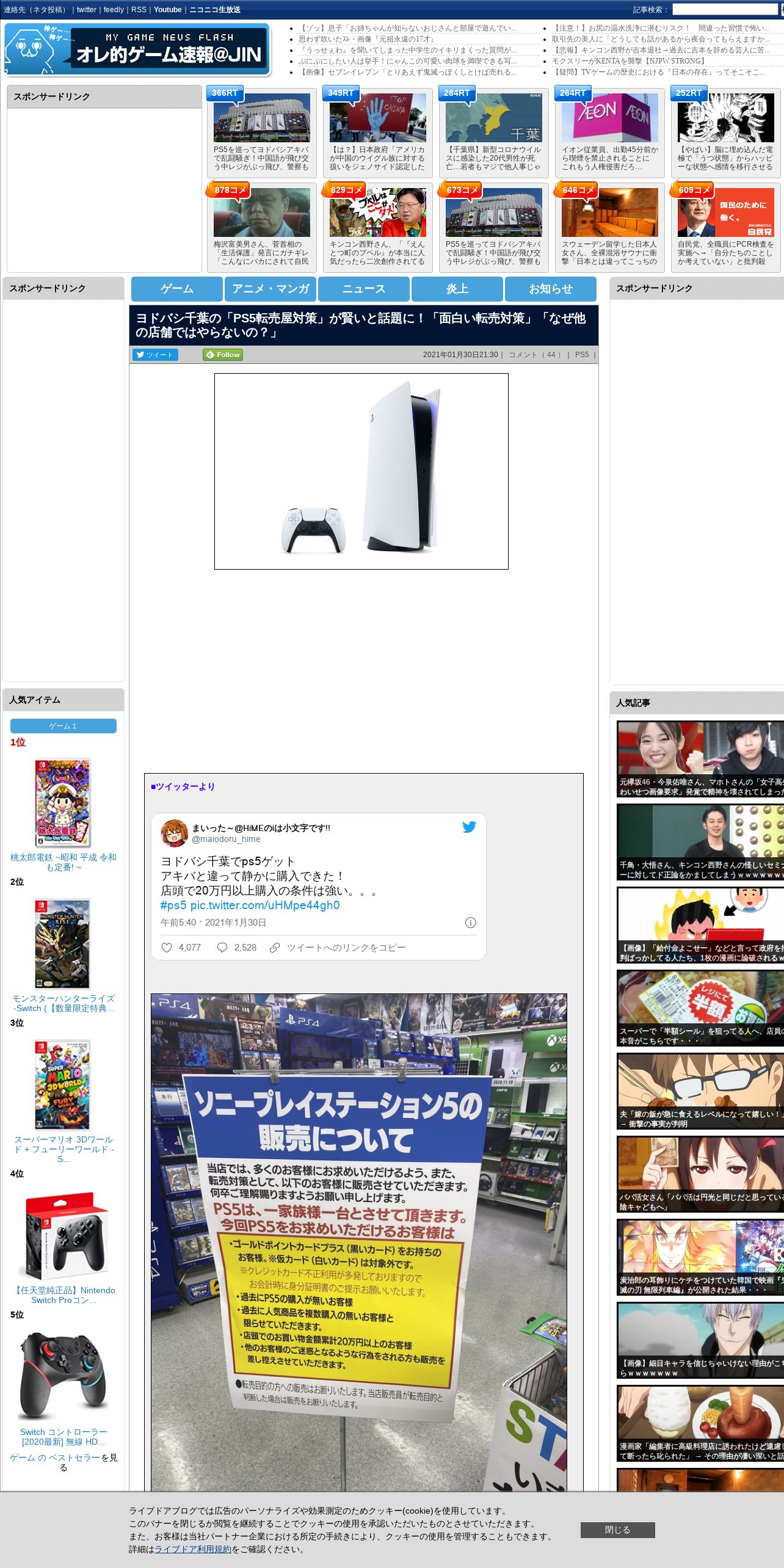
Task: Open the PS5 sales notice store photo
Action: point(359,1241)
